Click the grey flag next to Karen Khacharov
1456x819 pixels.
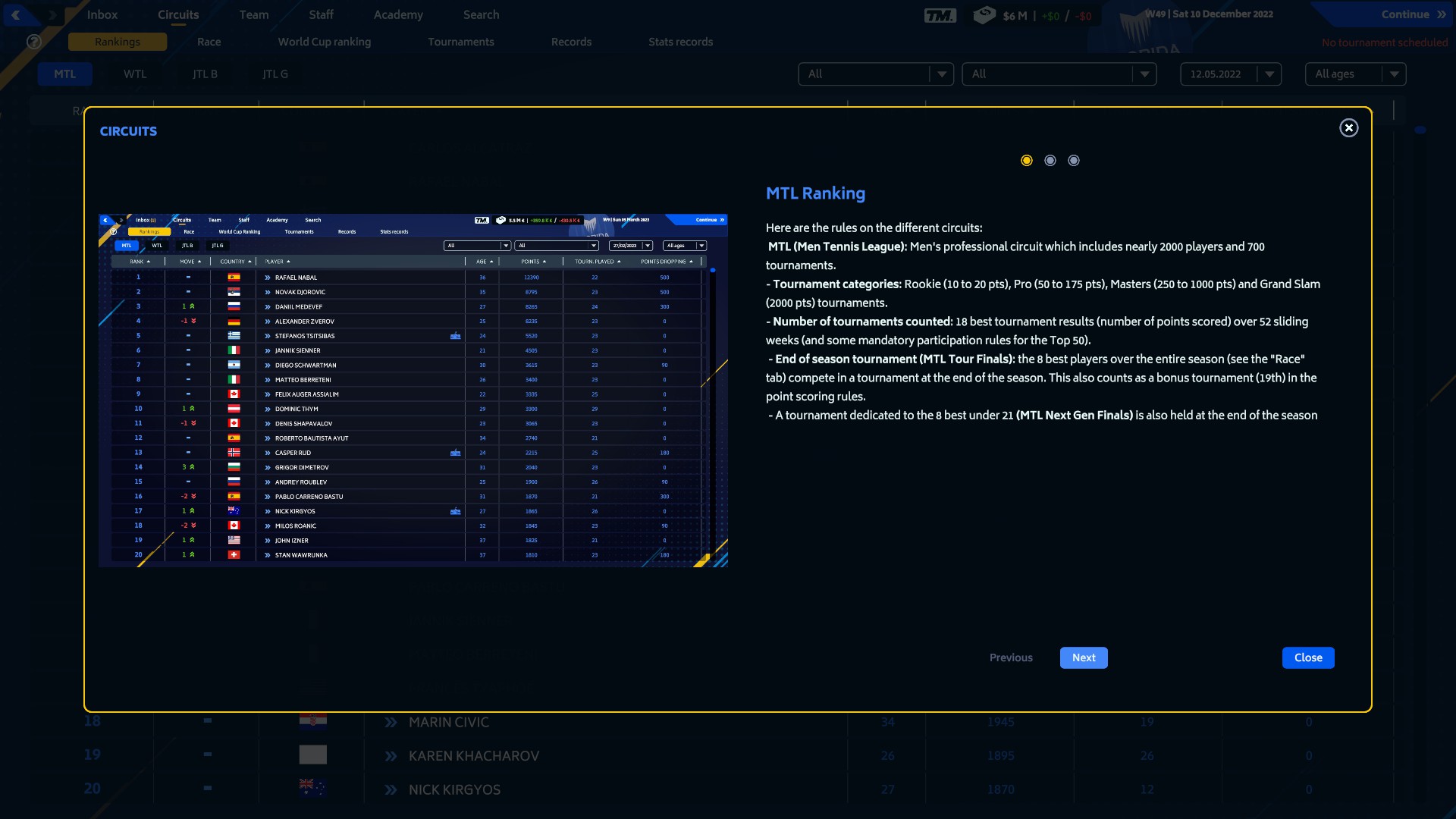313,755
